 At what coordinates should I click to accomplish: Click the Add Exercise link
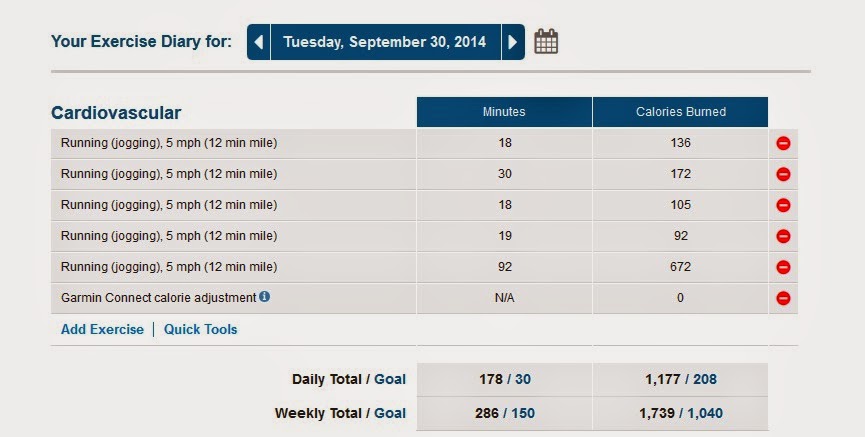tap(102, 329)
